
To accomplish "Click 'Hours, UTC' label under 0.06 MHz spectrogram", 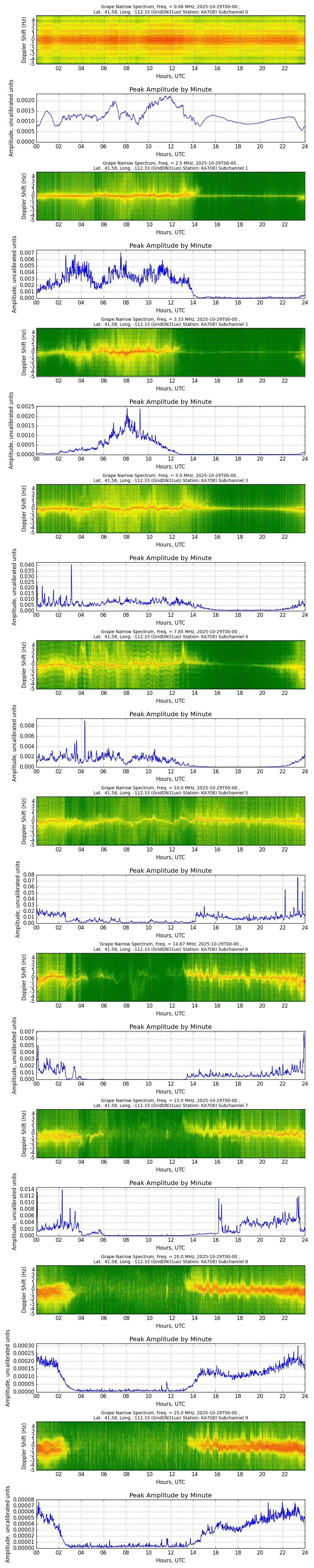I will coord(171,77).
